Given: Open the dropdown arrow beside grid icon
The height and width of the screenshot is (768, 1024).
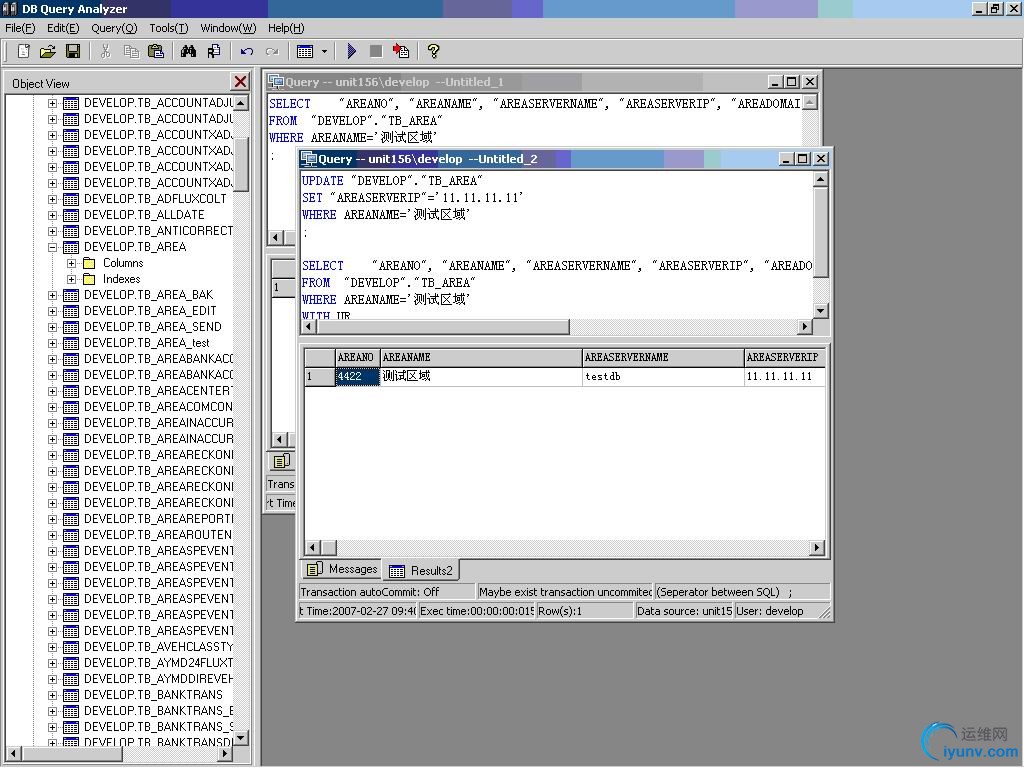Looking at the screenshot, I should click(324, 51).
